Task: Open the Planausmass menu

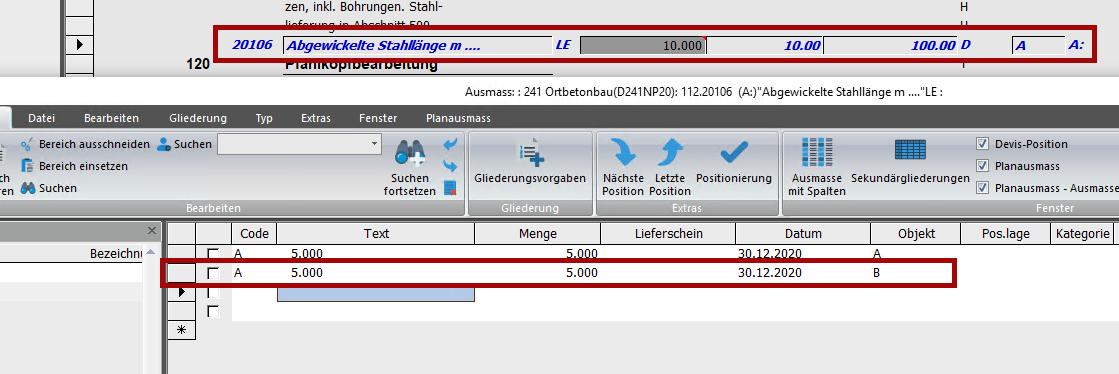Action: tap(458, 118)
